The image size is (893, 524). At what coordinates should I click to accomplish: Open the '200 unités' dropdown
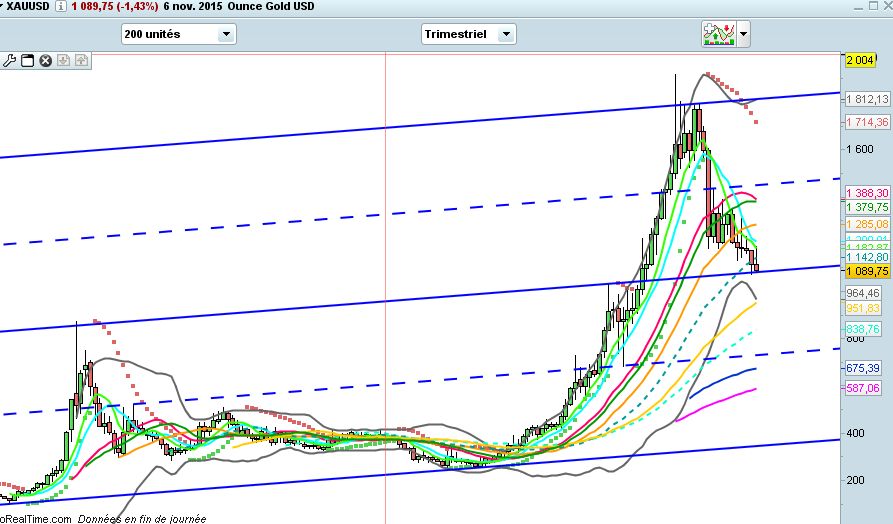pyautogui.click(x=179, y=34)
